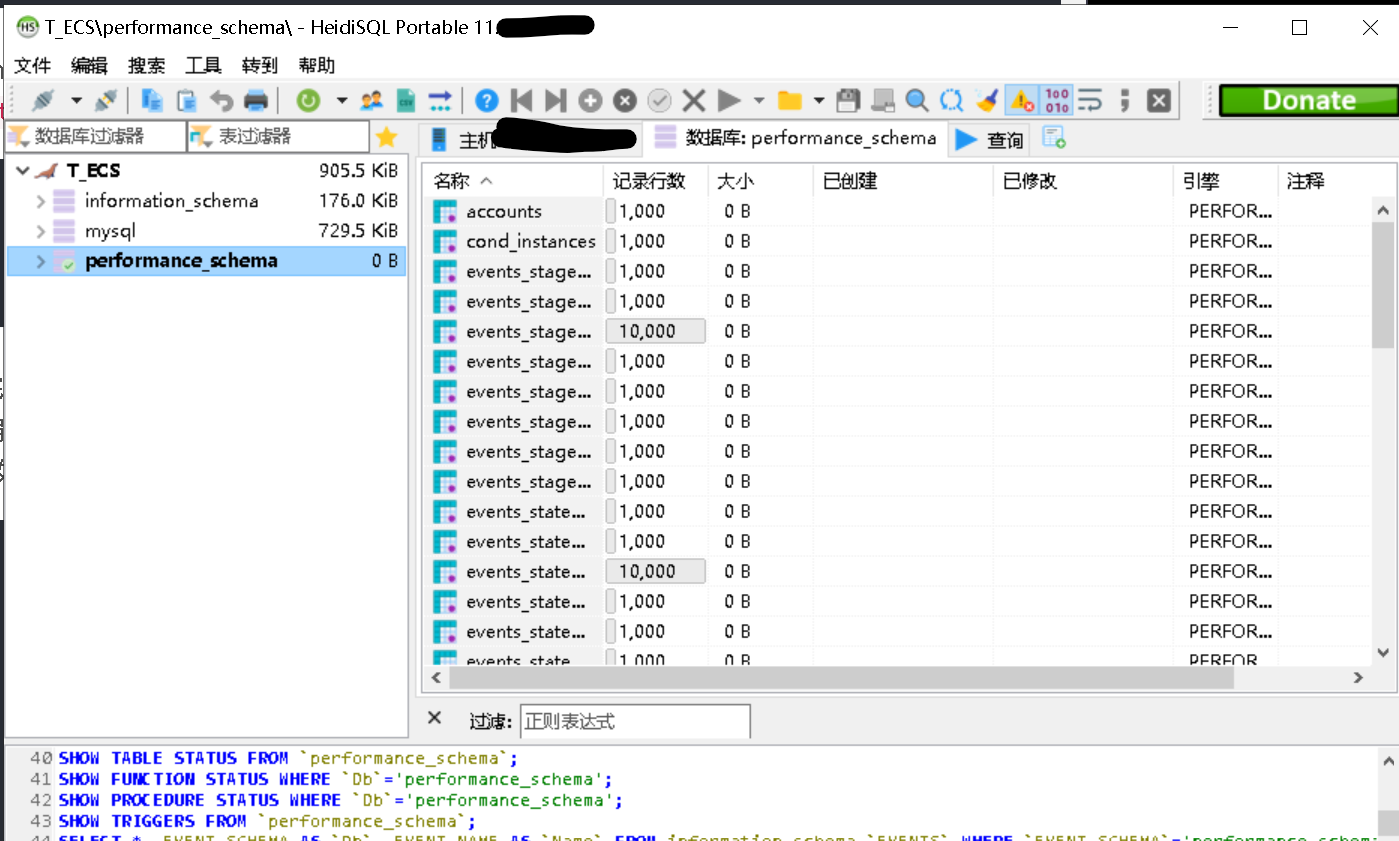Viewport: 1399px width, 841px height.
Task: Open the 转到 menu
Action: (260, 65)
